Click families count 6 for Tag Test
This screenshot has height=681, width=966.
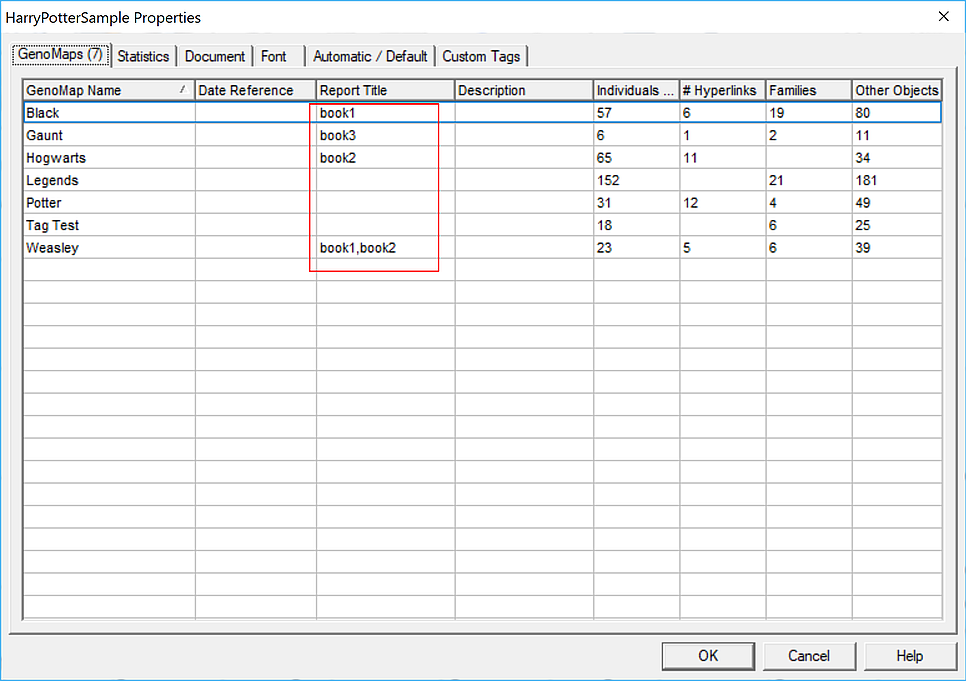click(773, 226)
